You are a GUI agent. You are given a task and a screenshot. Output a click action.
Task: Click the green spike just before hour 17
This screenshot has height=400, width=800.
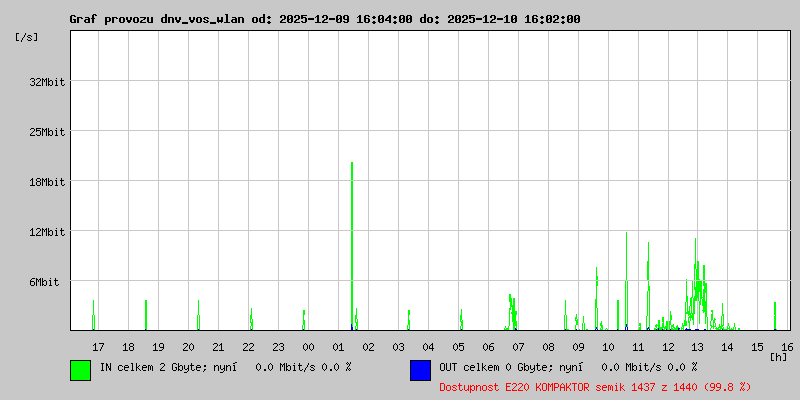[x=93, y=315]
